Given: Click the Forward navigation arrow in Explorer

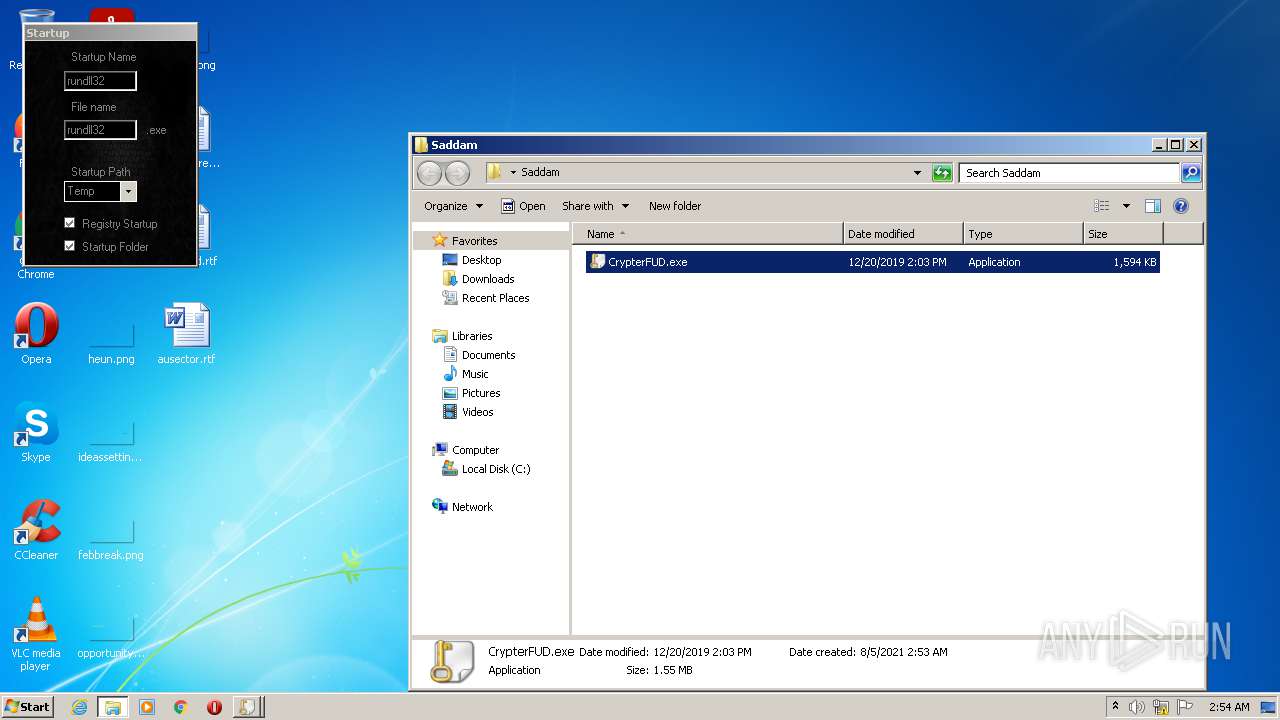Looking at the screenshot, I should click(x=457, y=173).
